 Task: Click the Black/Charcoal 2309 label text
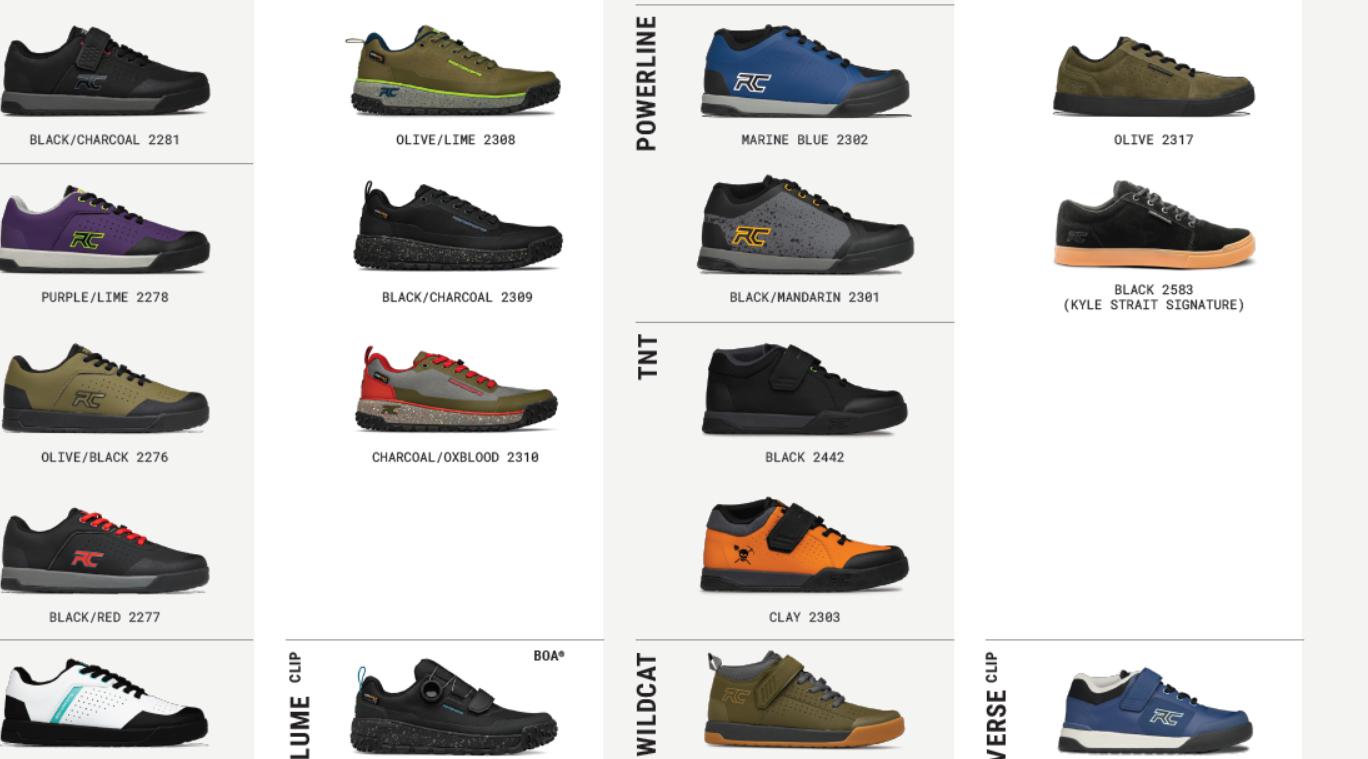point(457,297)
